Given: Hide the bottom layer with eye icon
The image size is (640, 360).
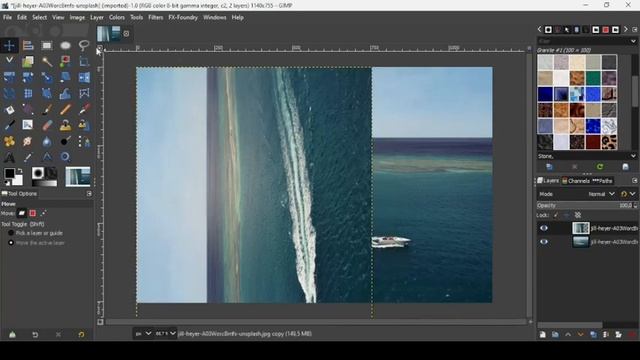Looking at the screenshot, I should click(x=544, y=242).
